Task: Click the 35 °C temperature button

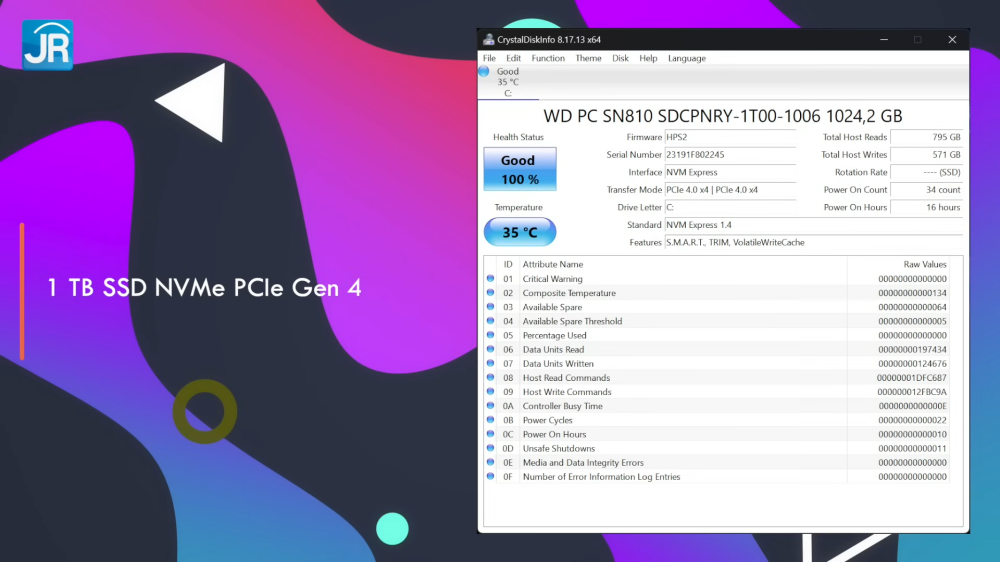Action: coord(519,232)
